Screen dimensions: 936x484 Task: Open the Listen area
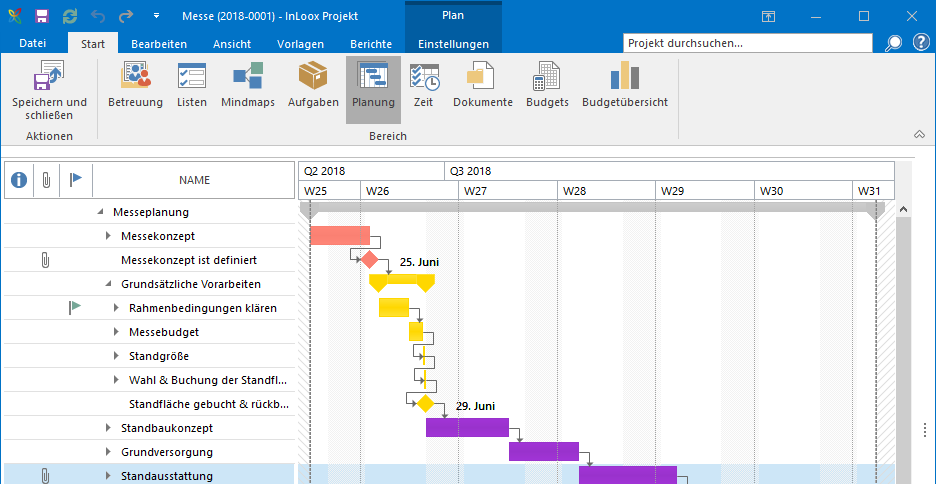[192, 84]
